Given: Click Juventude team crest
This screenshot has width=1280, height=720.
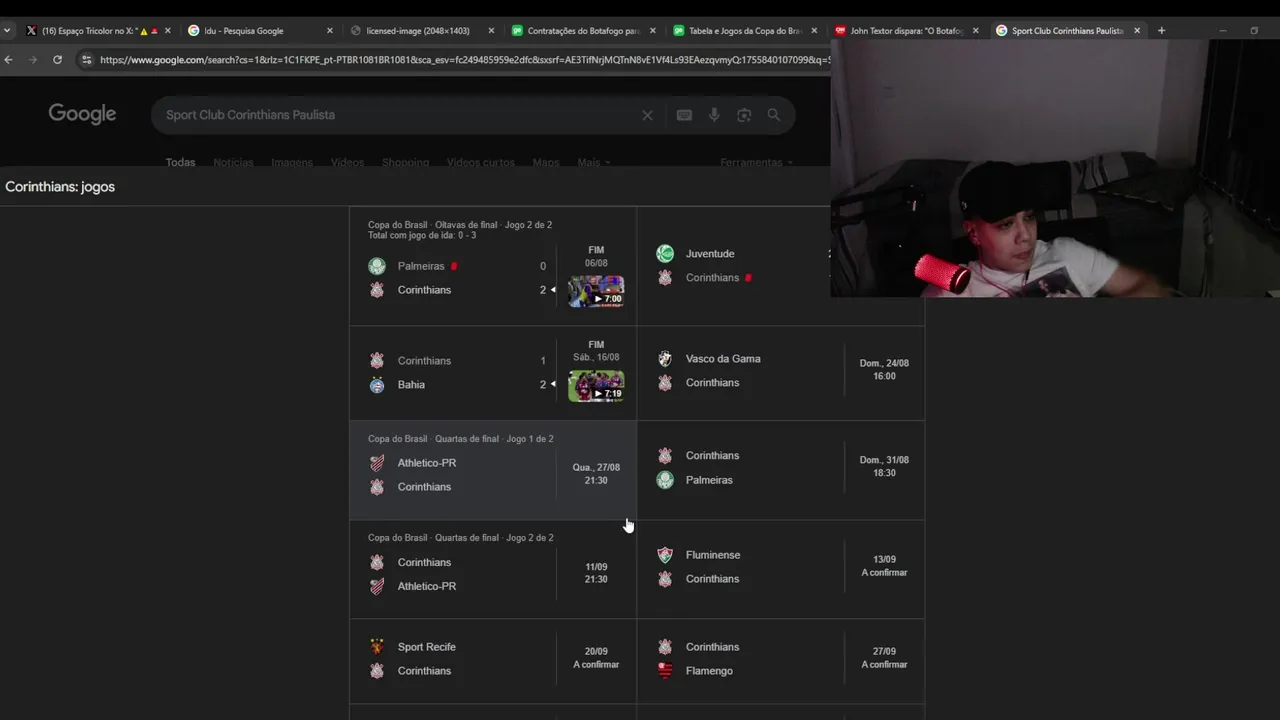Looking at the screenshot, I should tap(665, 254).
